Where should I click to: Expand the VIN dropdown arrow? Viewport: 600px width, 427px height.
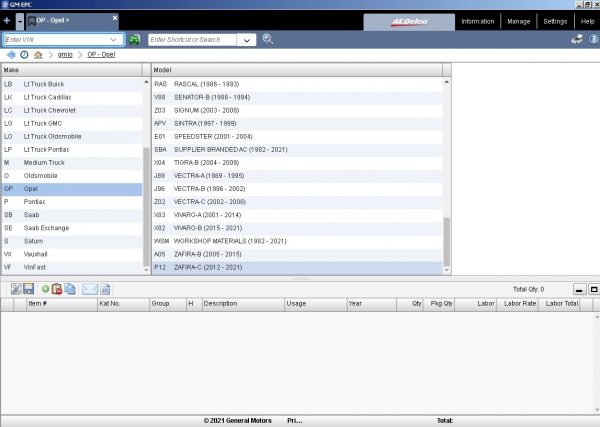[x=114, y=39]
